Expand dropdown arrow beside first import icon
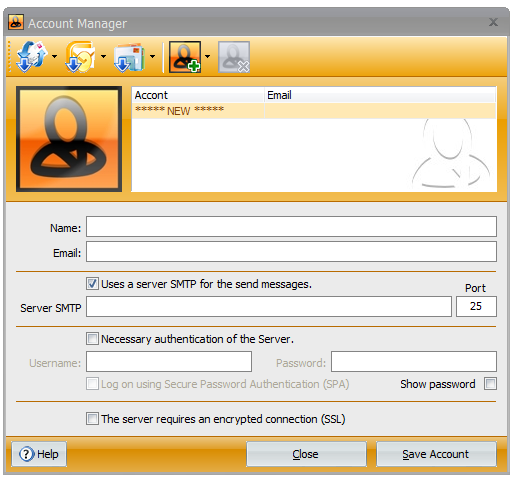 [54, 57]
